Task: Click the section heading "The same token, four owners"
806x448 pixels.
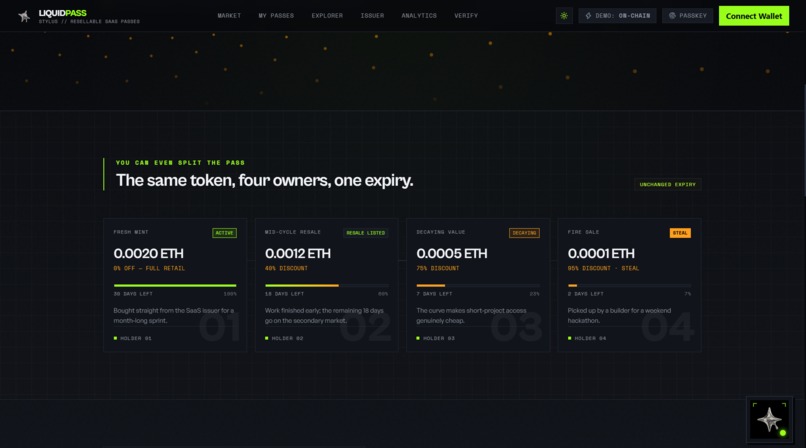Action: pyautogui.click(x=264, y=180)
